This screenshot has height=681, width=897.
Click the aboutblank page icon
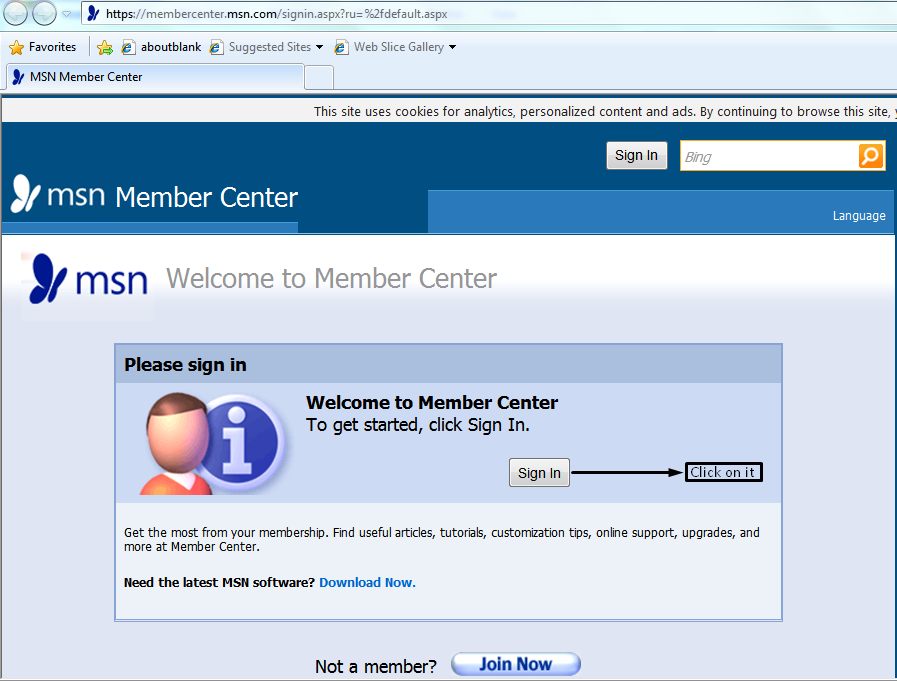click(x=128, y=47)
